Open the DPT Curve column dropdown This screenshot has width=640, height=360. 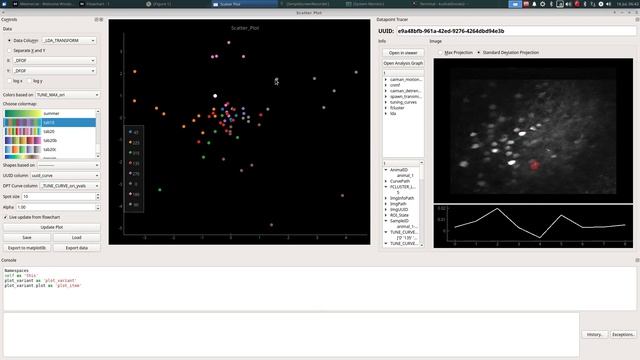[70, 186]
